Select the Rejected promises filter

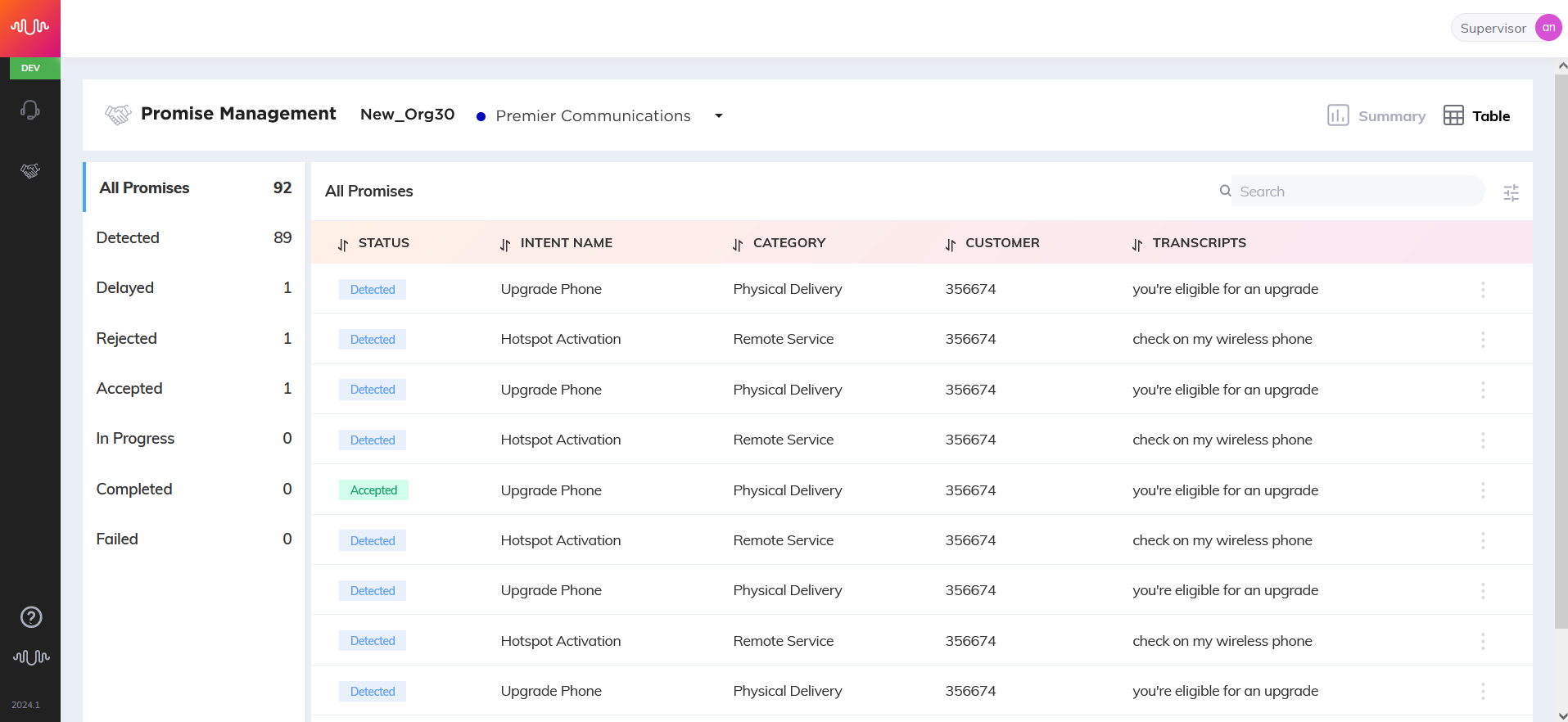point(194,338)
